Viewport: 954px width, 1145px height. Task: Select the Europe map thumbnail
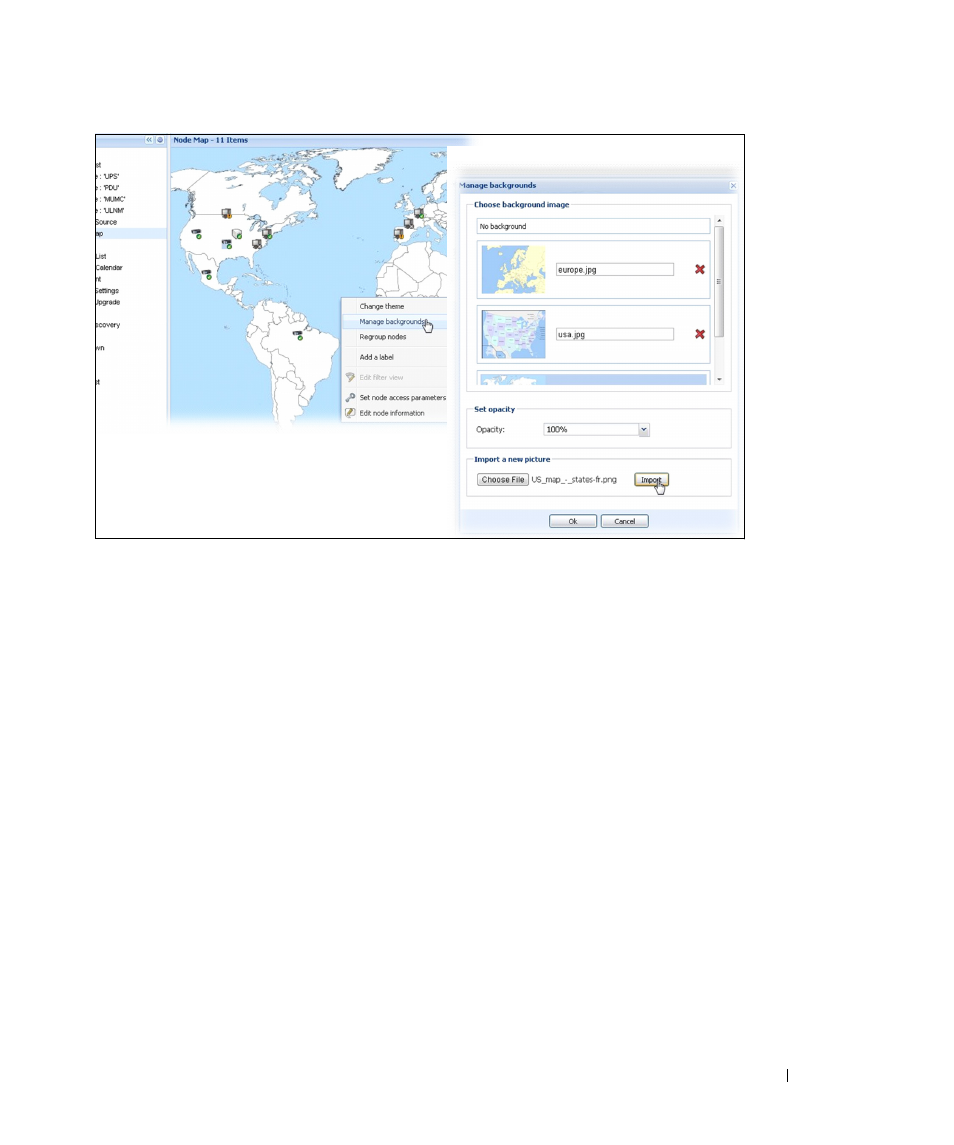514,269
